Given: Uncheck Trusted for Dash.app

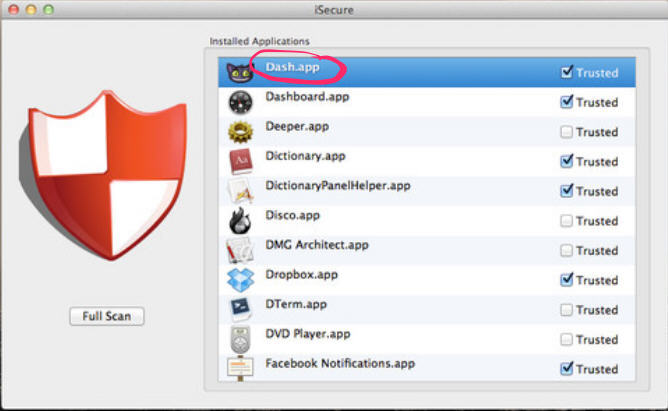Looking at the screenshot, I should (x=567, y=72).
